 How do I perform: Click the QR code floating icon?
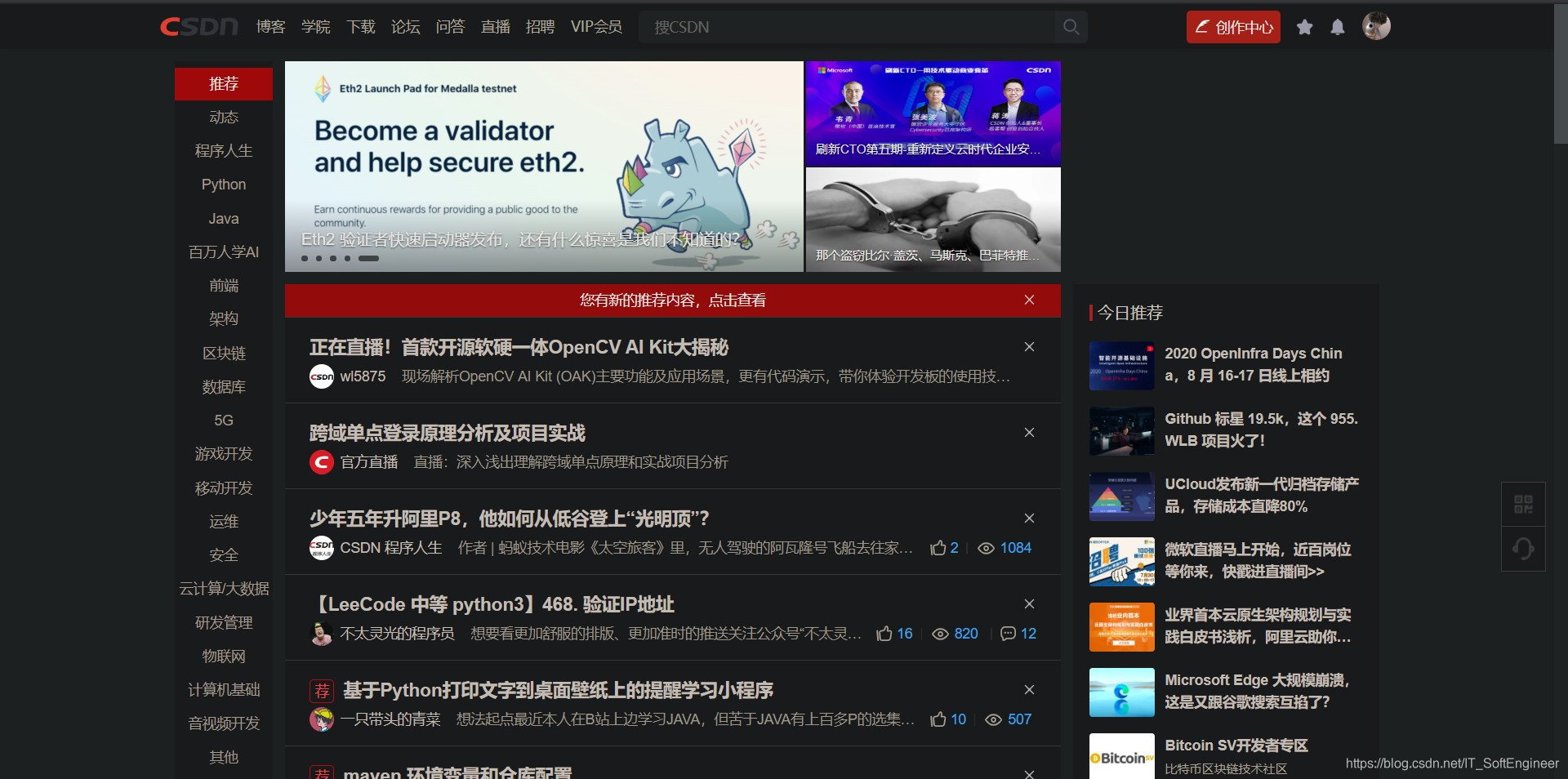coord(1523,504)
